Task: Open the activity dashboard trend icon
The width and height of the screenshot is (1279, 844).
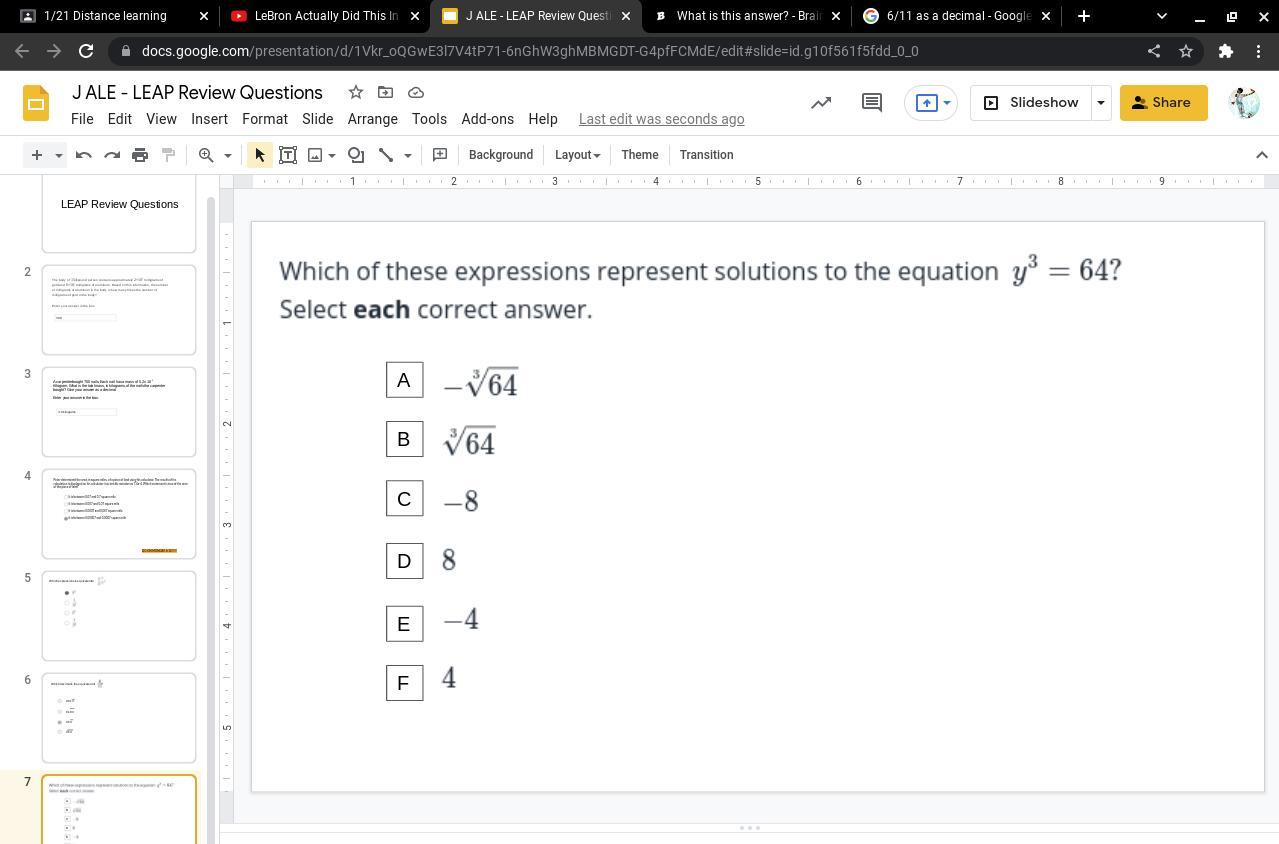Action: 821,102
